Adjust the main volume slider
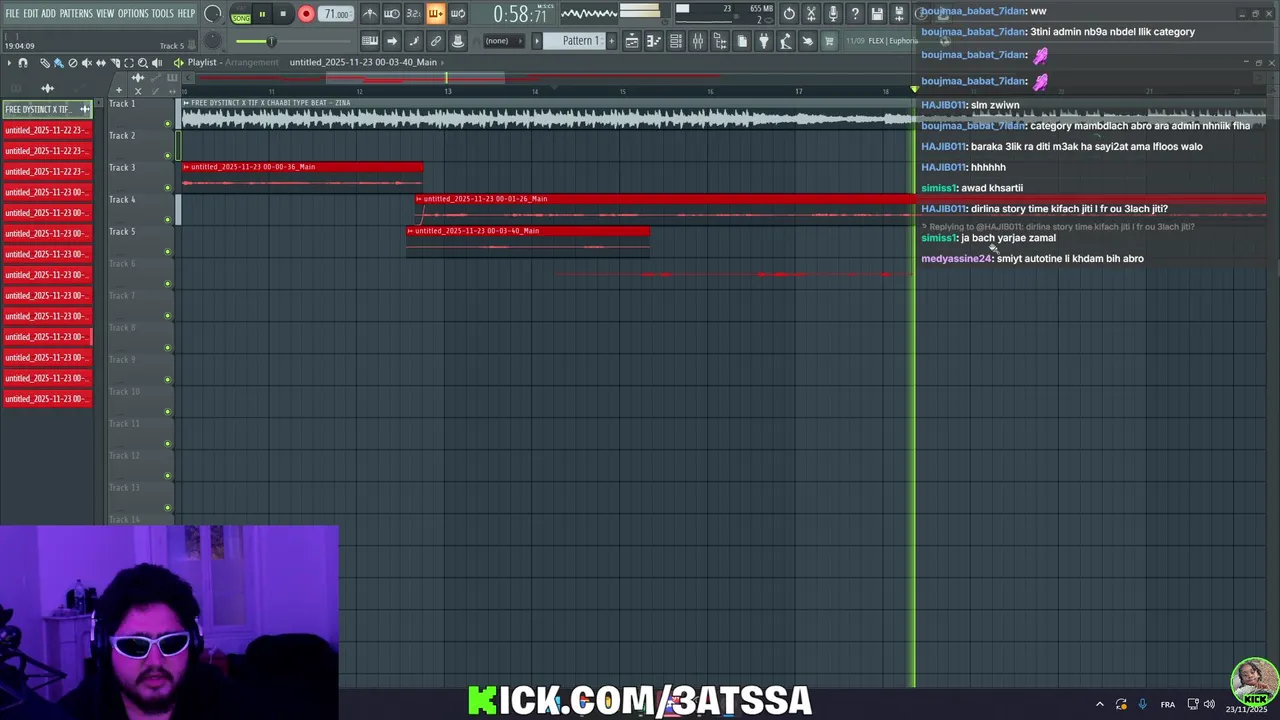The width and height of the screenshot is (1280, 720). pyautogui.click(x=270, y=41)
